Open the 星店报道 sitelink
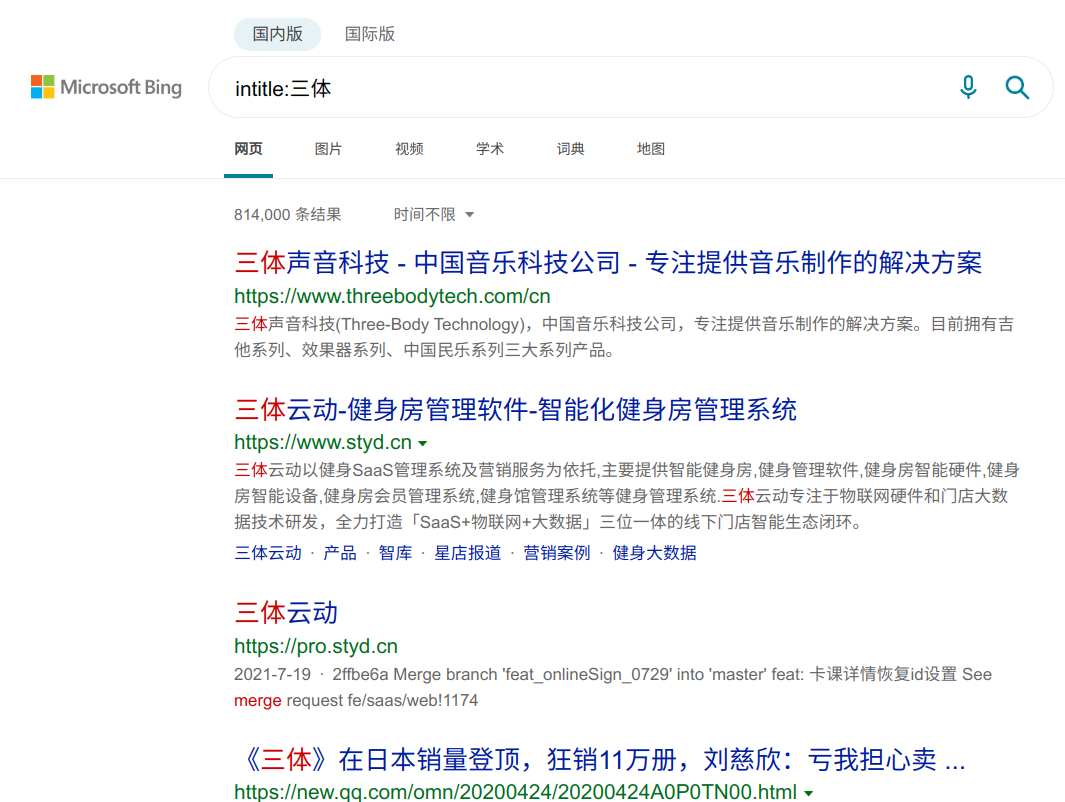This screenshot has height=802, width=1065. click(x=468, y=553)
